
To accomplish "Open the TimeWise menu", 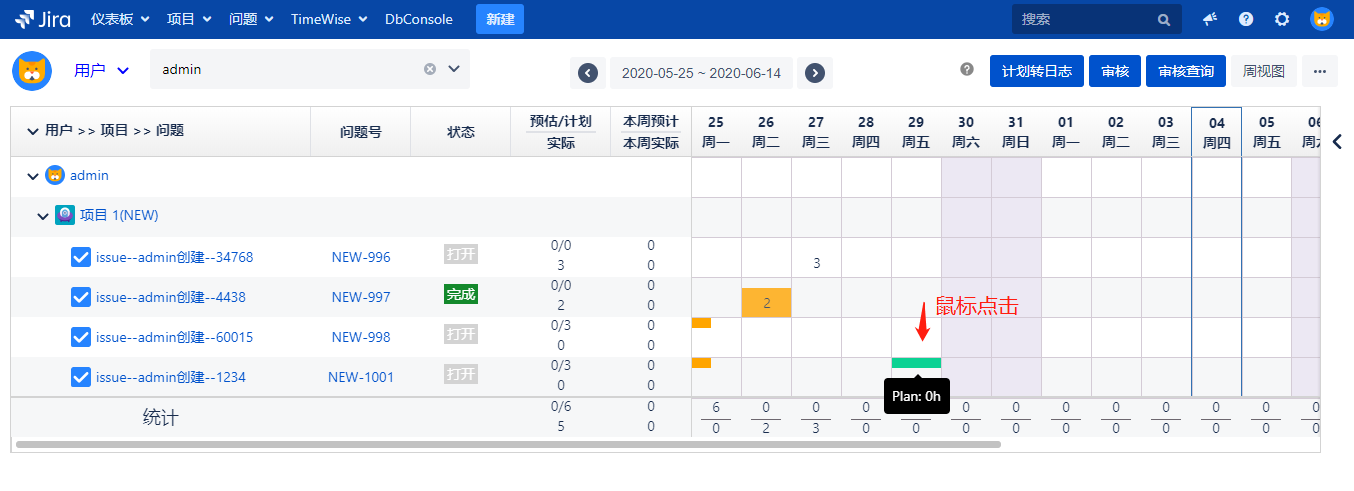I will tap(329, 19).
